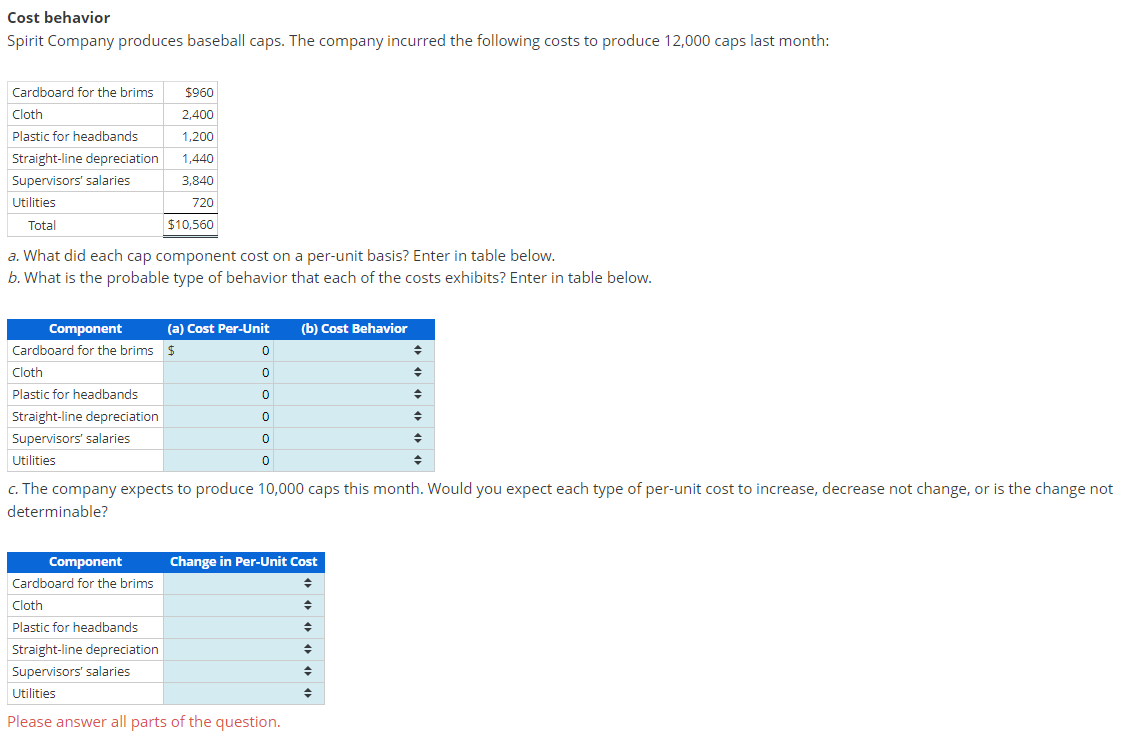
Task: Open Change in Per-Unit Cost dropdown for Plastic
Action: [243, 628]
